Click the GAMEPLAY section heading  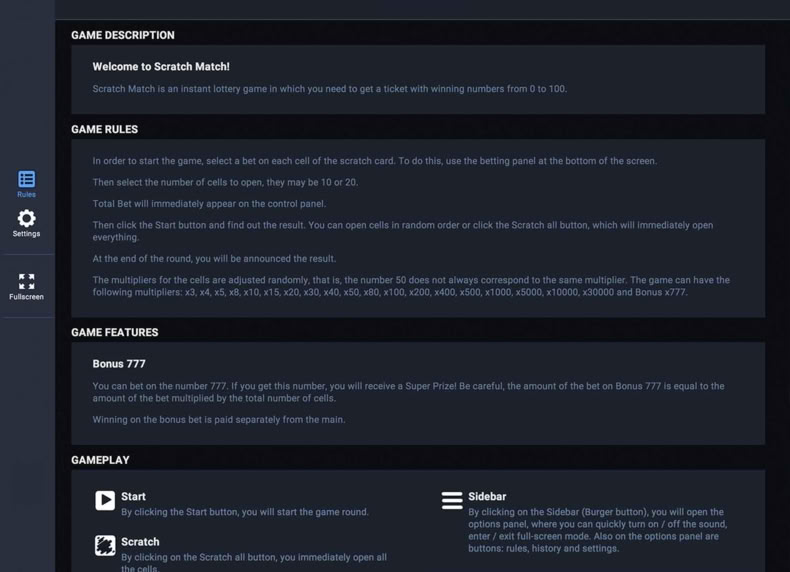(100, 460)
